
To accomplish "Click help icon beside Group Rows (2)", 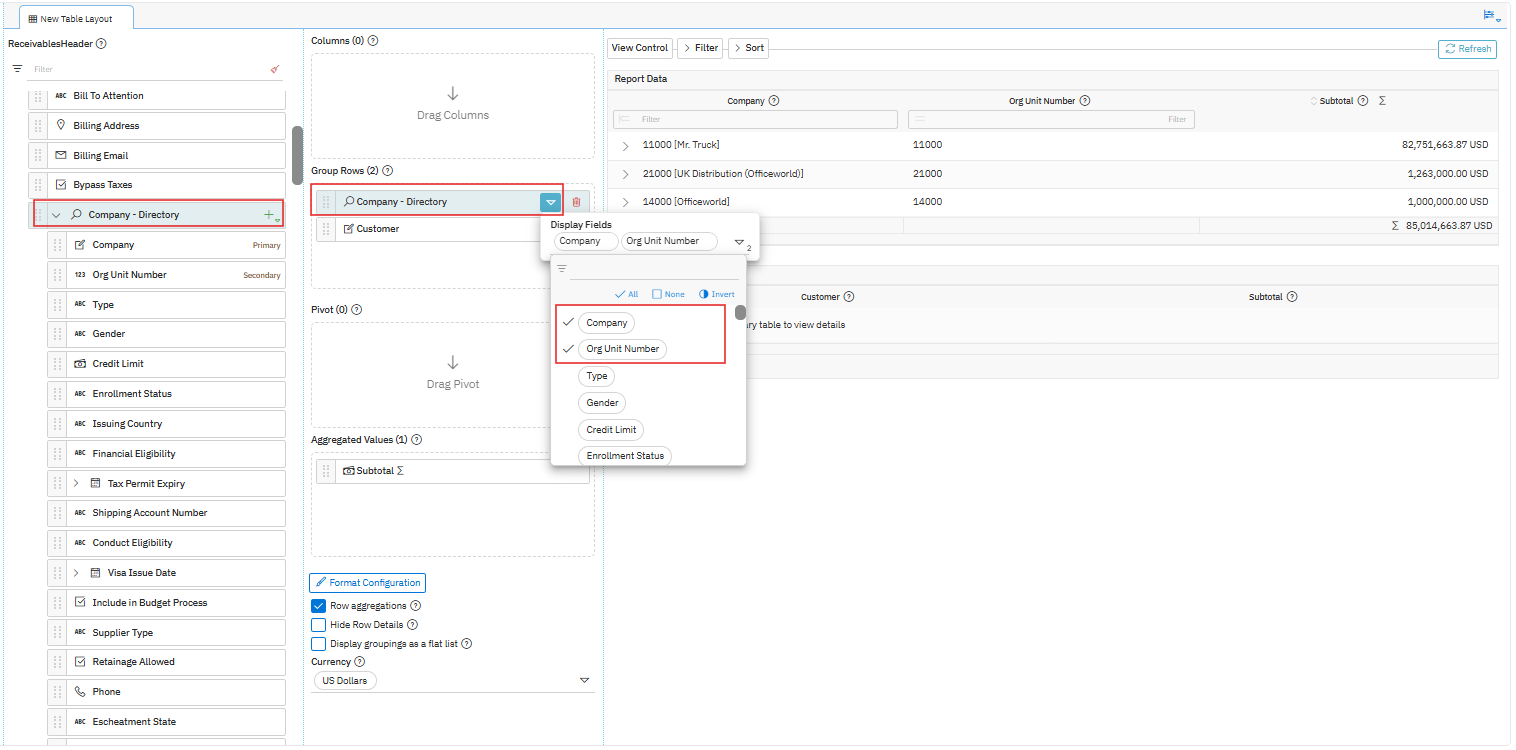I will [x=388, y=171].
